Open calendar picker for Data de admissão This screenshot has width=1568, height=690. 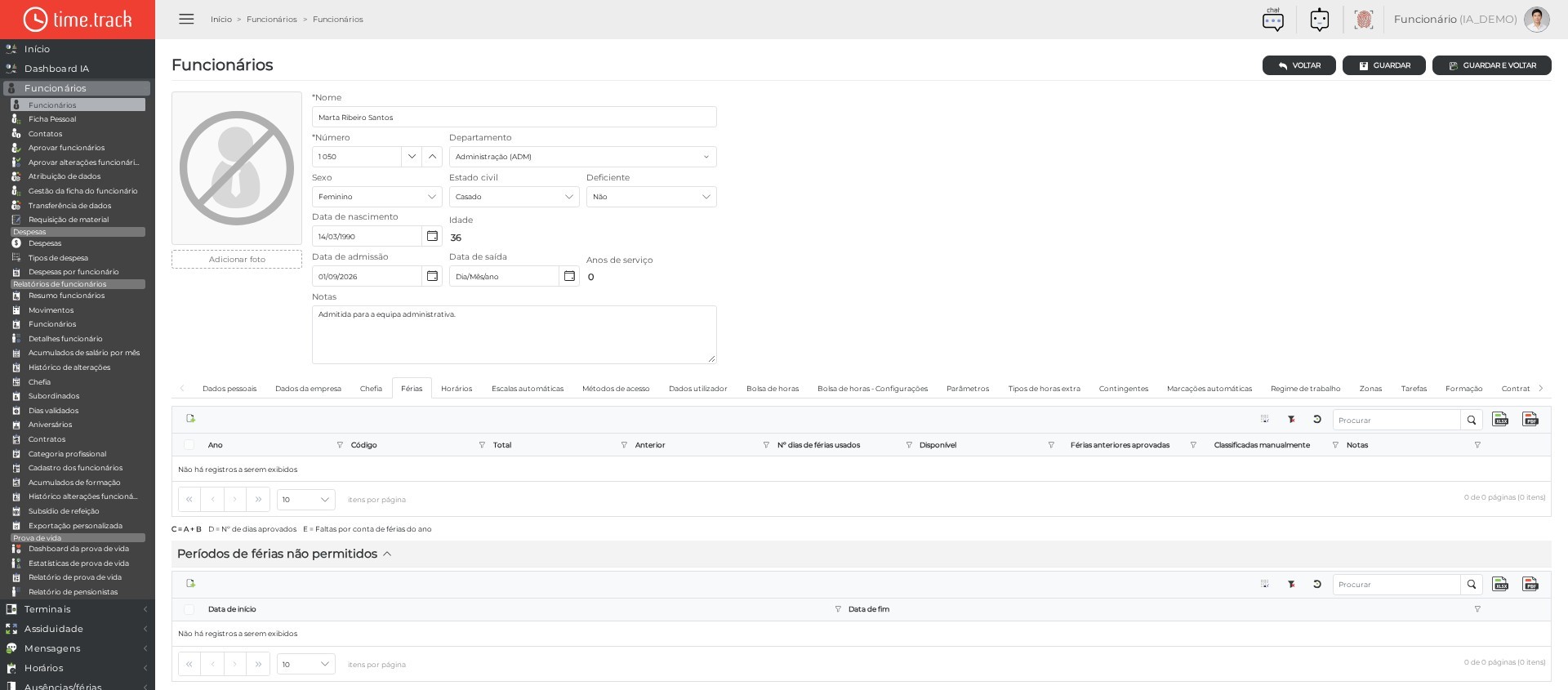point(432,276)
